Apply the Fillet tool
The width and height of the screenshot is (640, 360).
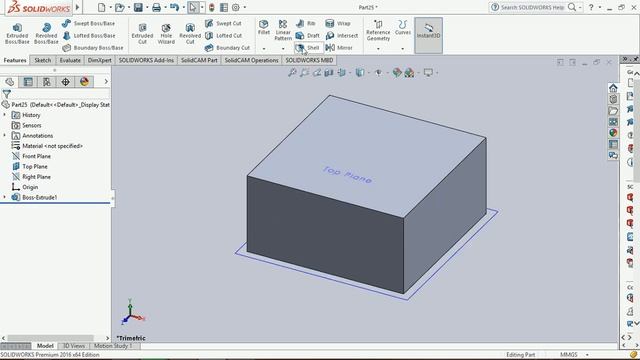[x=264, y=27]
